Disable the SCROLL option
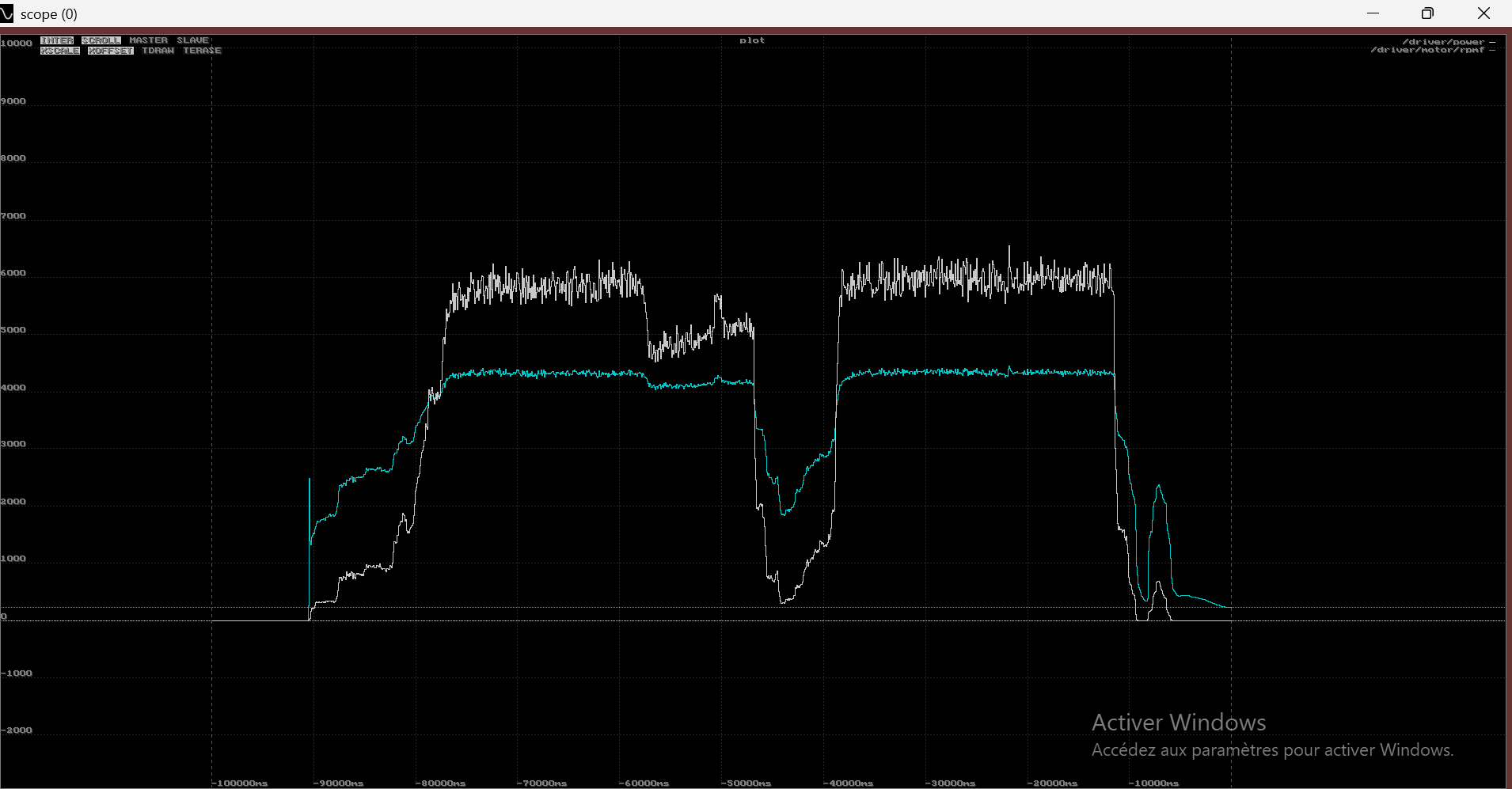This screenshot has width=1512, height=789. pos(101,40)
